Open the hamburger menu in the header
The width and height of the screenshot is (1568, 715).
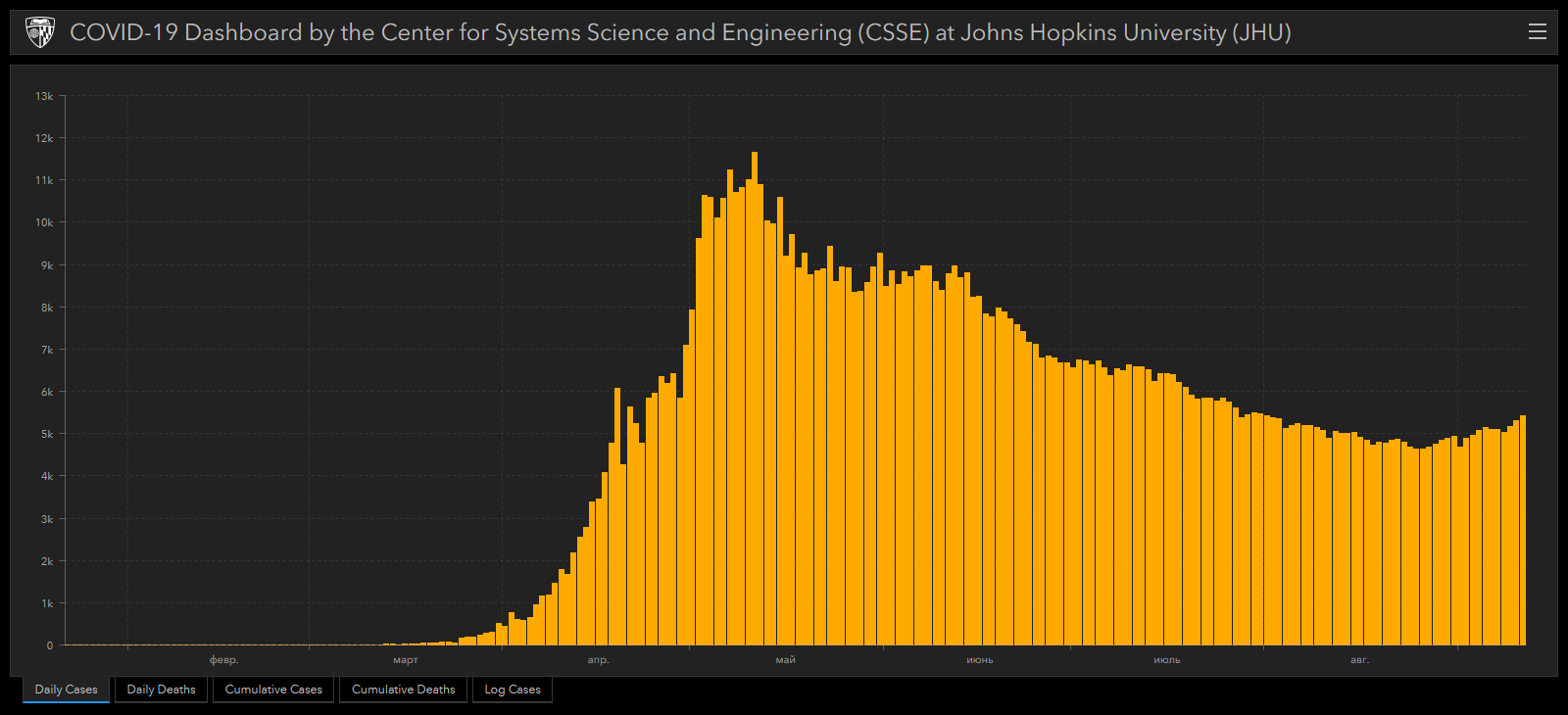(1537, 32)
